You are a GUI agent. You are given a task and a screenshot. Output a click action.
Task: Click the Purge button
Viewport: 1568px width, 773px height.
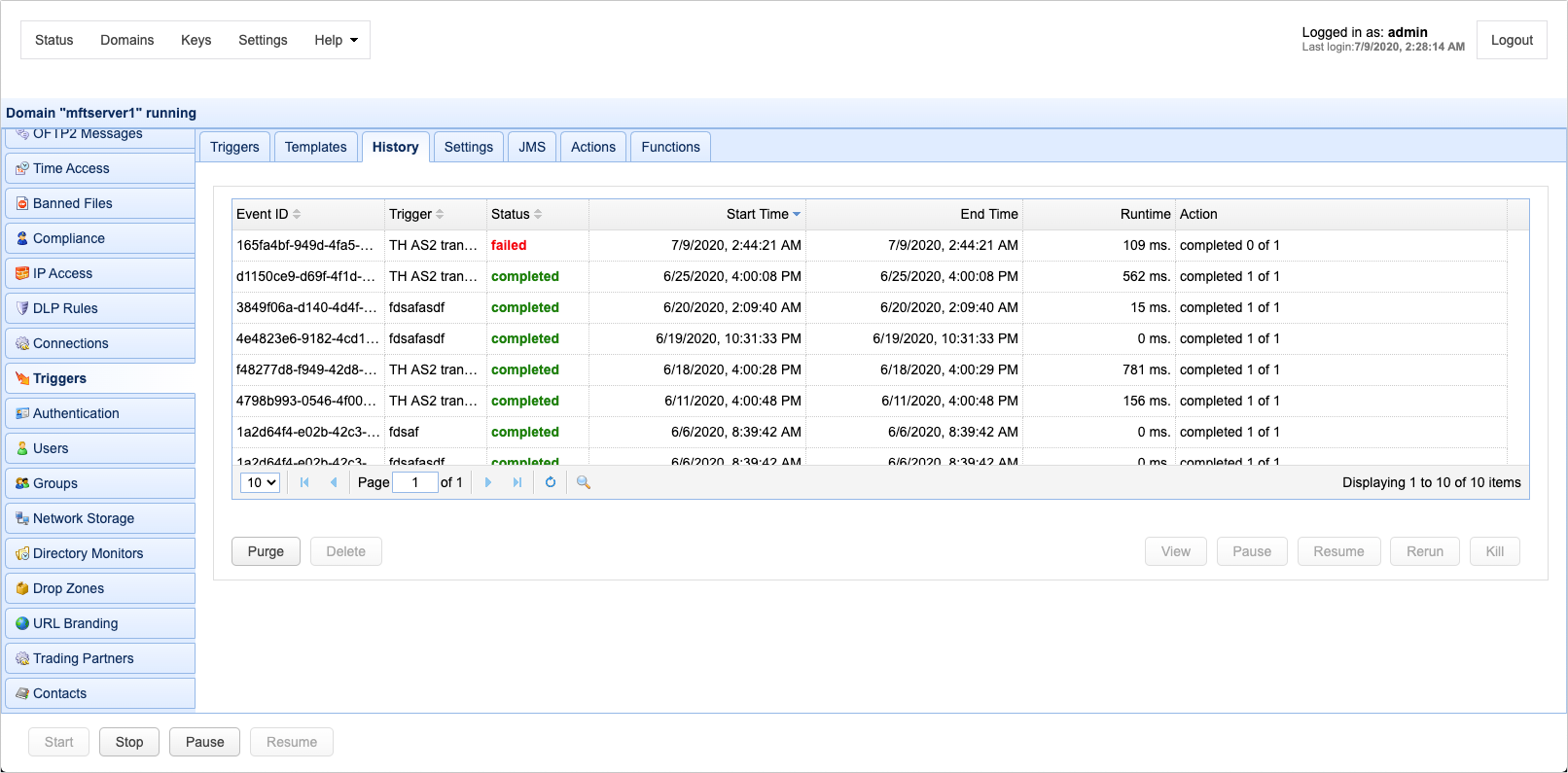tap(266, 551)
